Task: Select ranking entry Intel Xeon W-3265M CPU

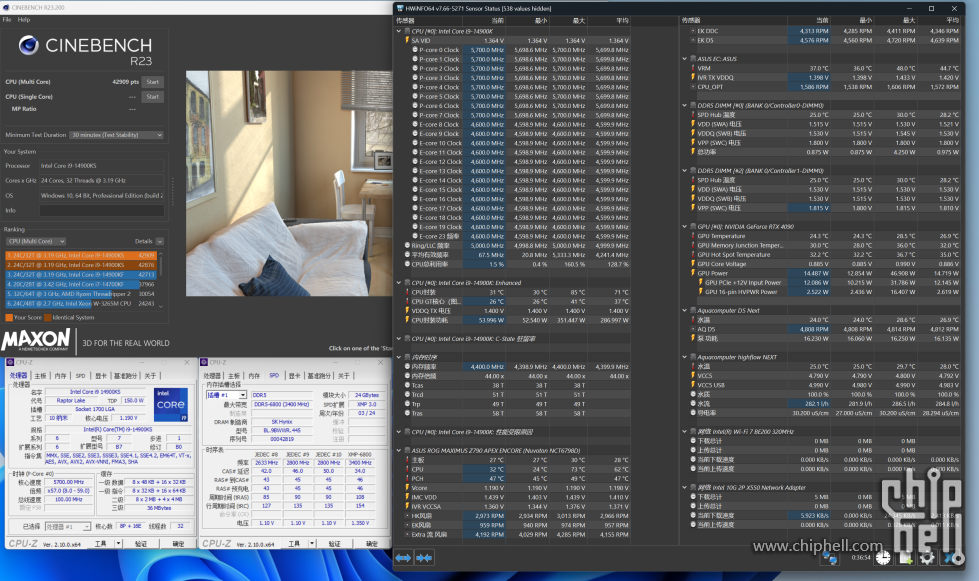Action: coord(81,303)
